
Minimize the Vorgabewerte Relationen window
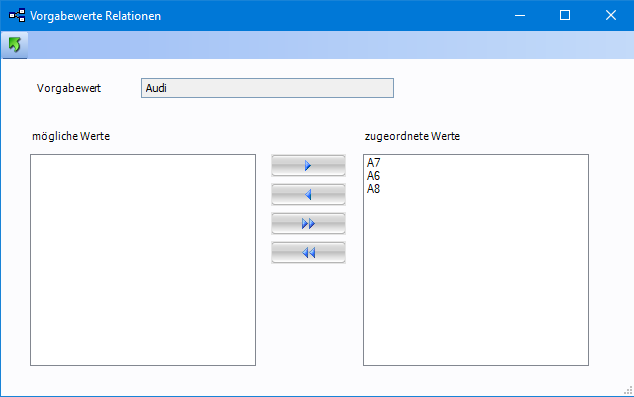520,15
